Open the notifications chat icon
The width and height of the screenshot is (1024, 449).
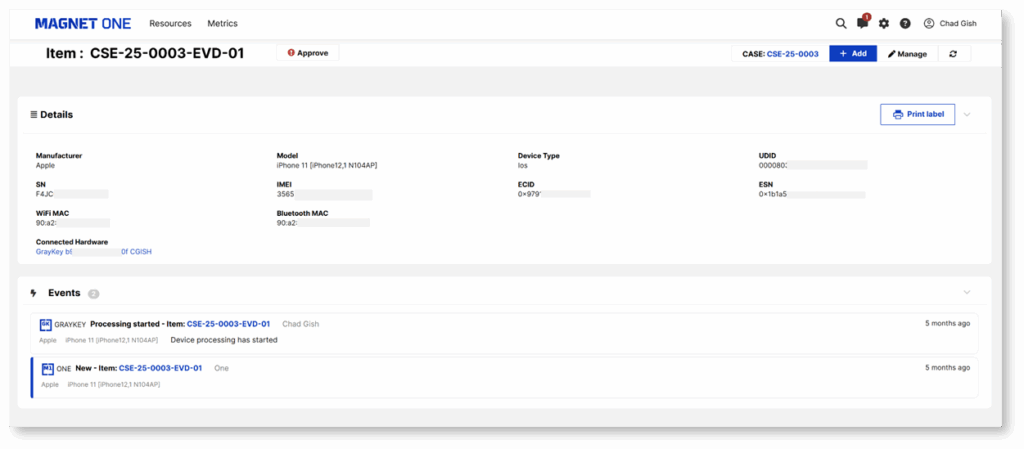pyautogui.click(x=863, y=23)
